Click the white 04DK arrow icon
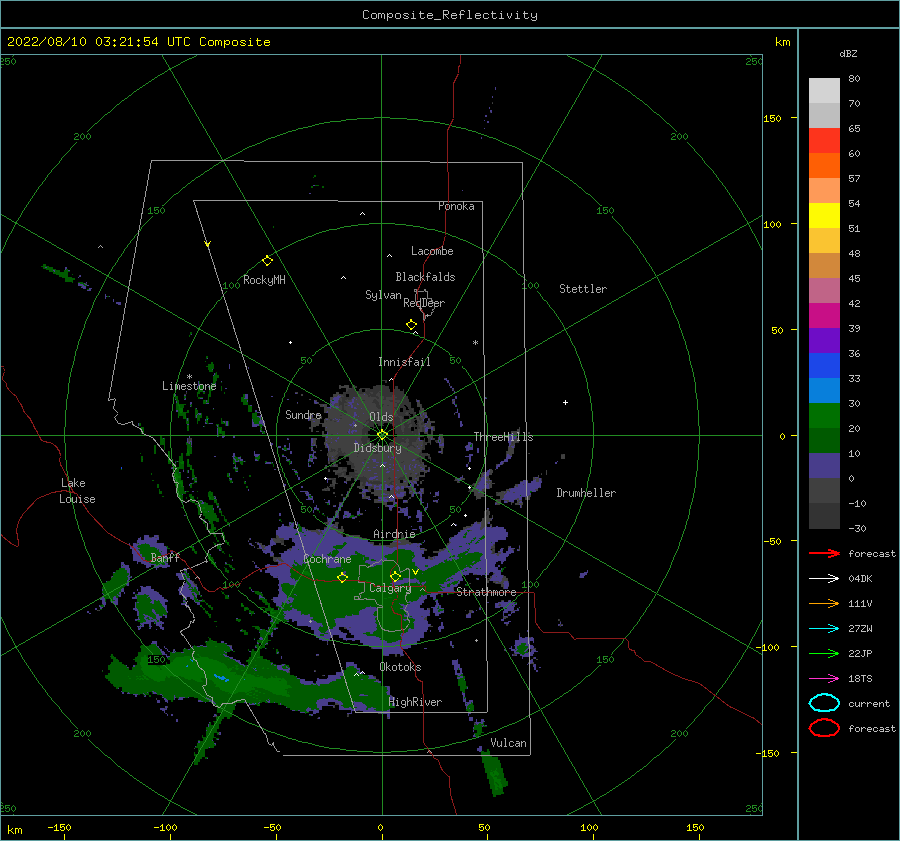 (x=824, y=578)
